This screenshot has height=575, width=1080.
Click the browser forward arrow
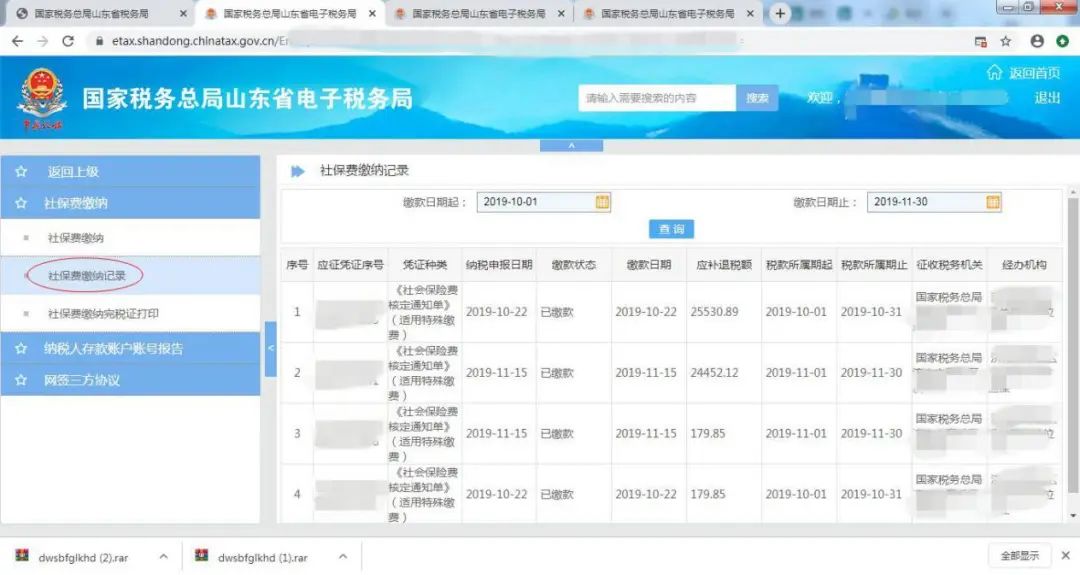[43, 41]
